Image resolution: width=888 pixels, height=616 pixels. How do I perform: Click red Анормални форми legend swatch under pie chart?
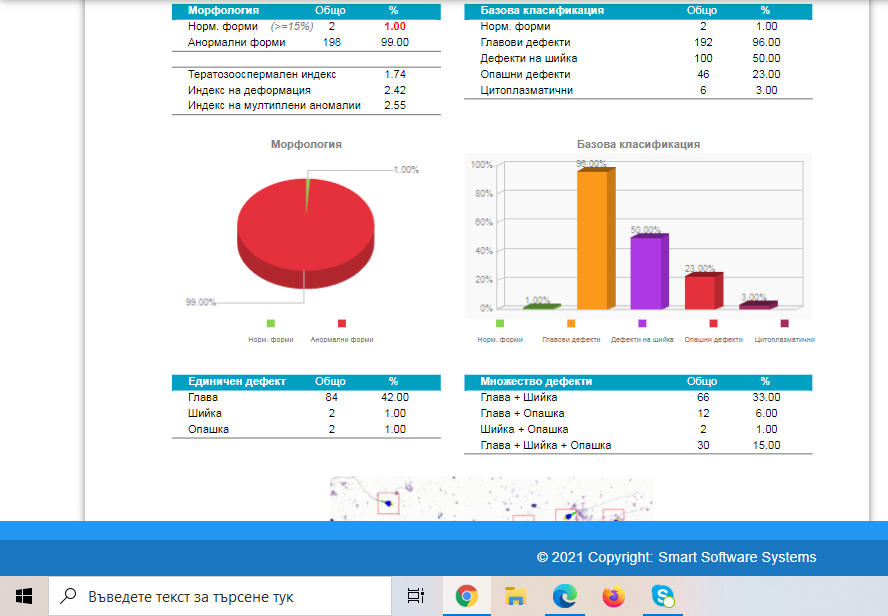pyautogui.click(x=341, y=323)
